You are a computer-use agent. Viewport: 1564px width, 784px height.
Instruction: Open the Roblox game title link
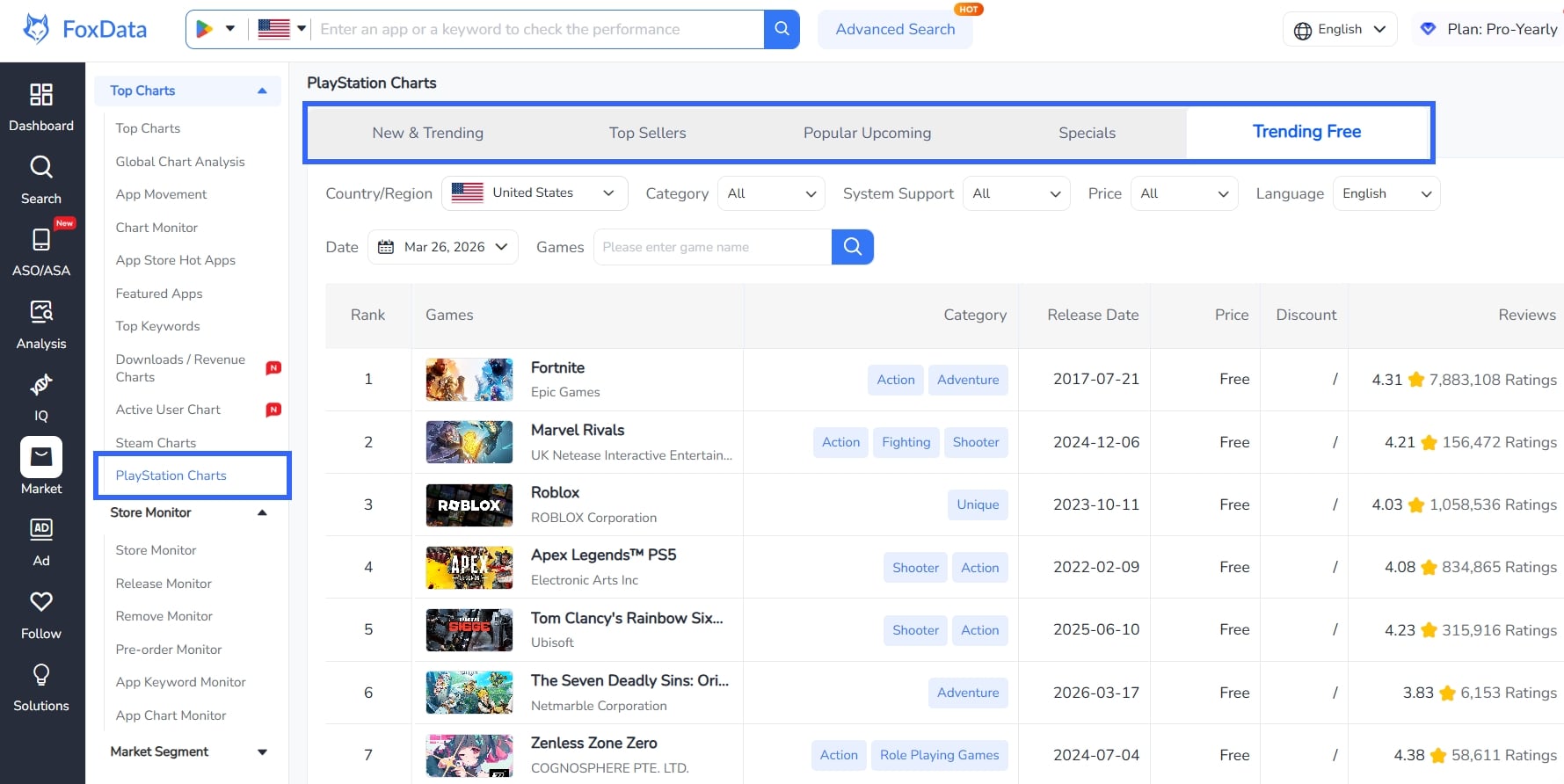pyautogui.click(x=555, y=492)
